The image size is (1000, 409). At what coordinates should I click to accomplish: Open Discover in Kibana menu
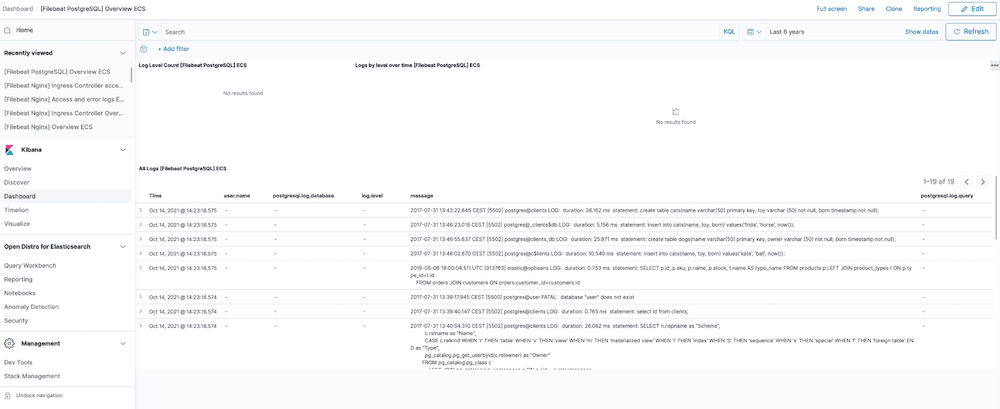pyautogui.click(x=17, y=182)
